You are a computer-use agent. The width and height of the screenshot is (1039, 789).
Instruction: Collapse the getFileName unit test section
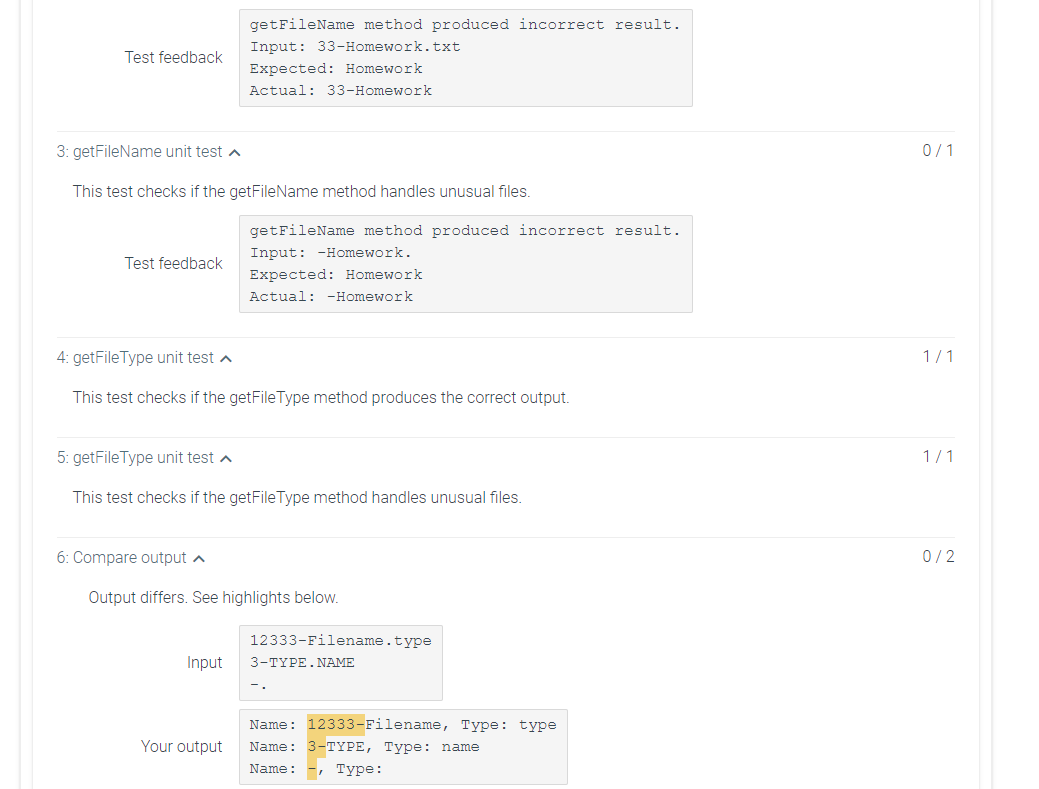[235, 151]
